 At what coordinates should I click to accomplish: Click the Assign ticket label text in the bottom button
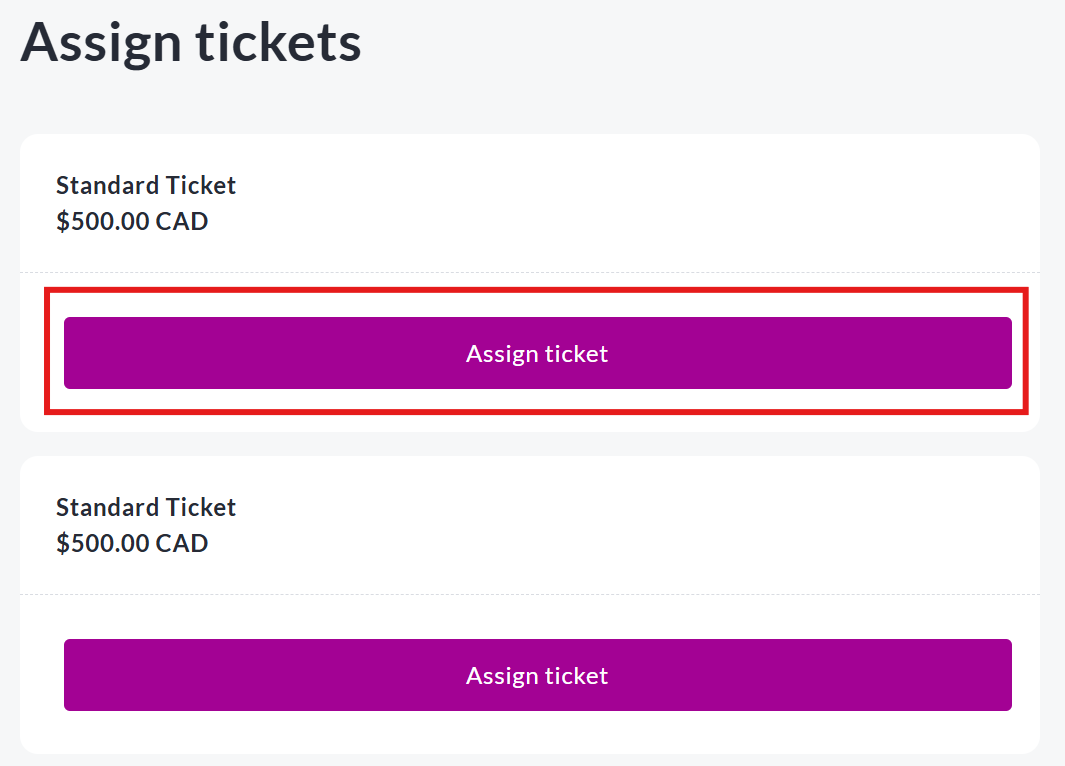tap(537, 675)
